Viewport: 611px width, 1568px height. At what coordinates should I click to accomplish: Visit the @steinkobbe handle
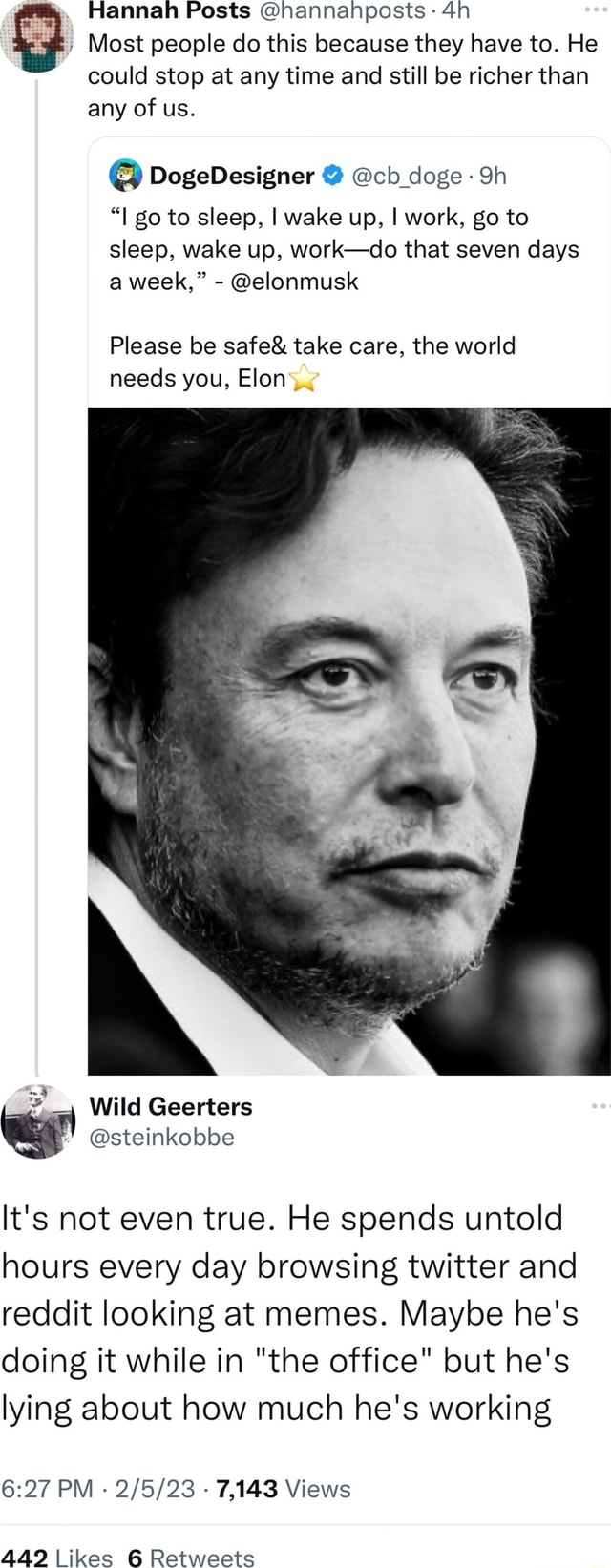[161, 1137]
